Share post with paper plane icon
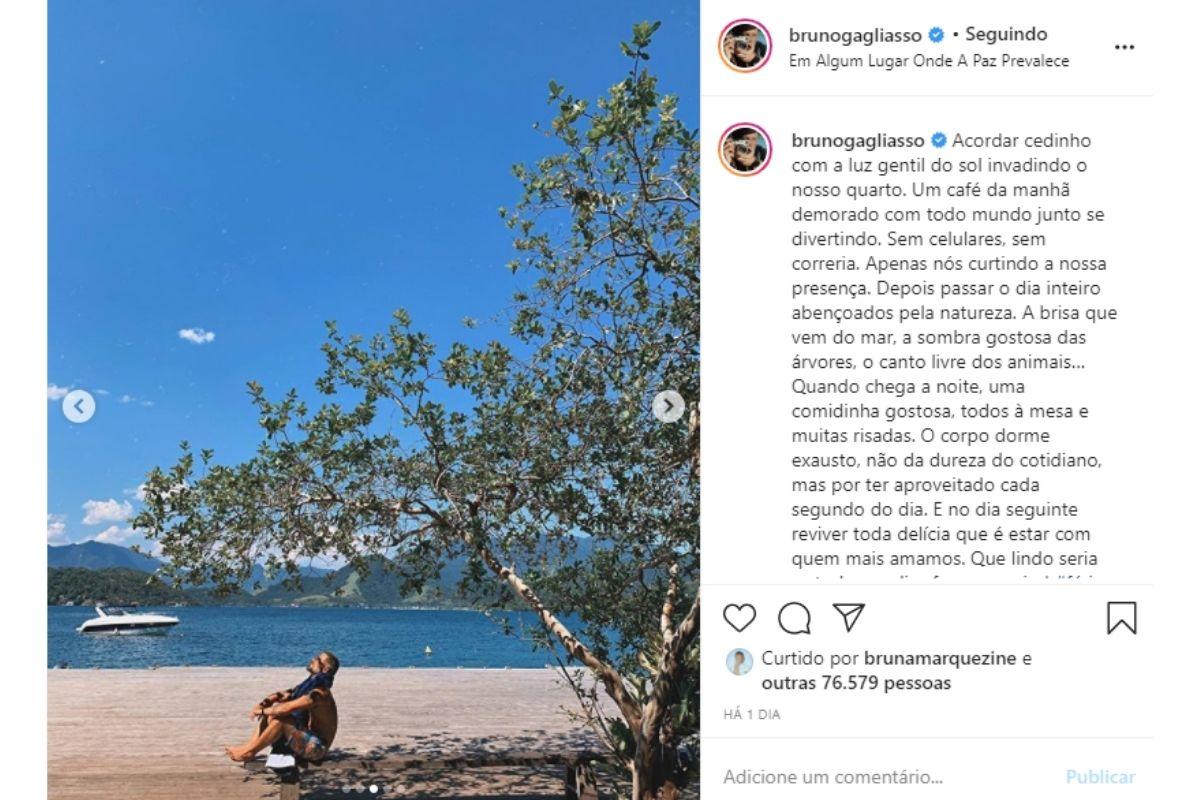The height and width of the screenshot is (800, 1200). click(848, 617)
